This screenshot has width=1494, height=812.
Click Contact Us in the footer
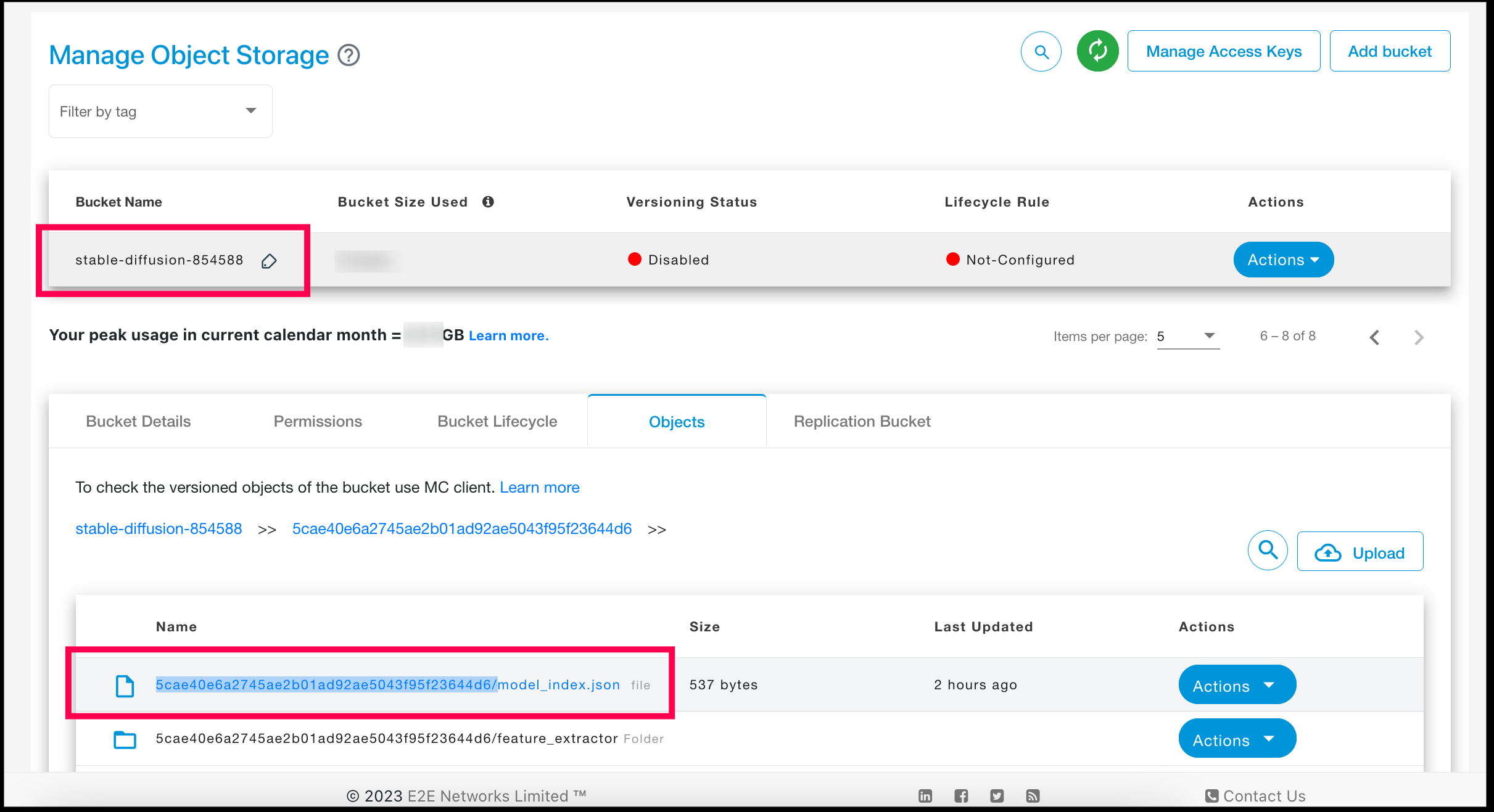coord(1255,796)
